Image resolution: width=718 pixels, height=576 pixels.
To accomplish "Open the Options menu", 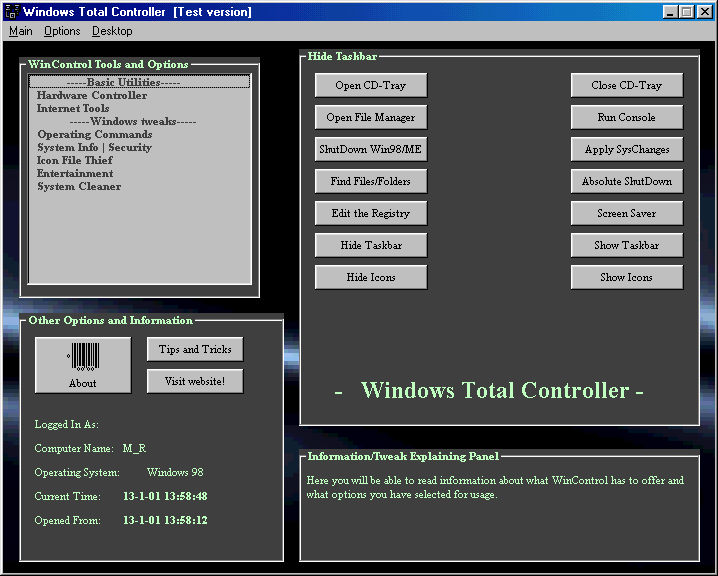I will 62,31.
